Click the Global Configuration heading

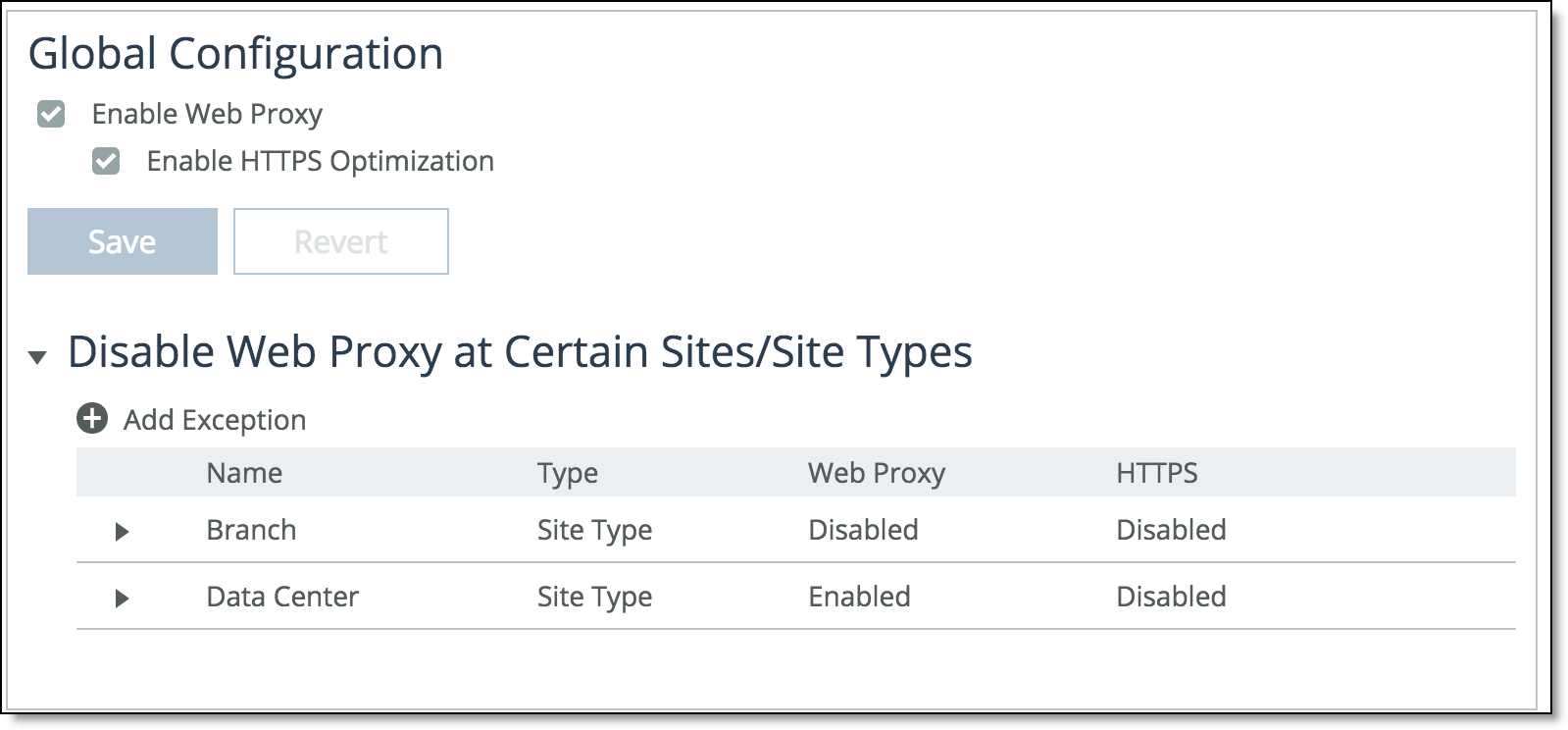point(235,54)
